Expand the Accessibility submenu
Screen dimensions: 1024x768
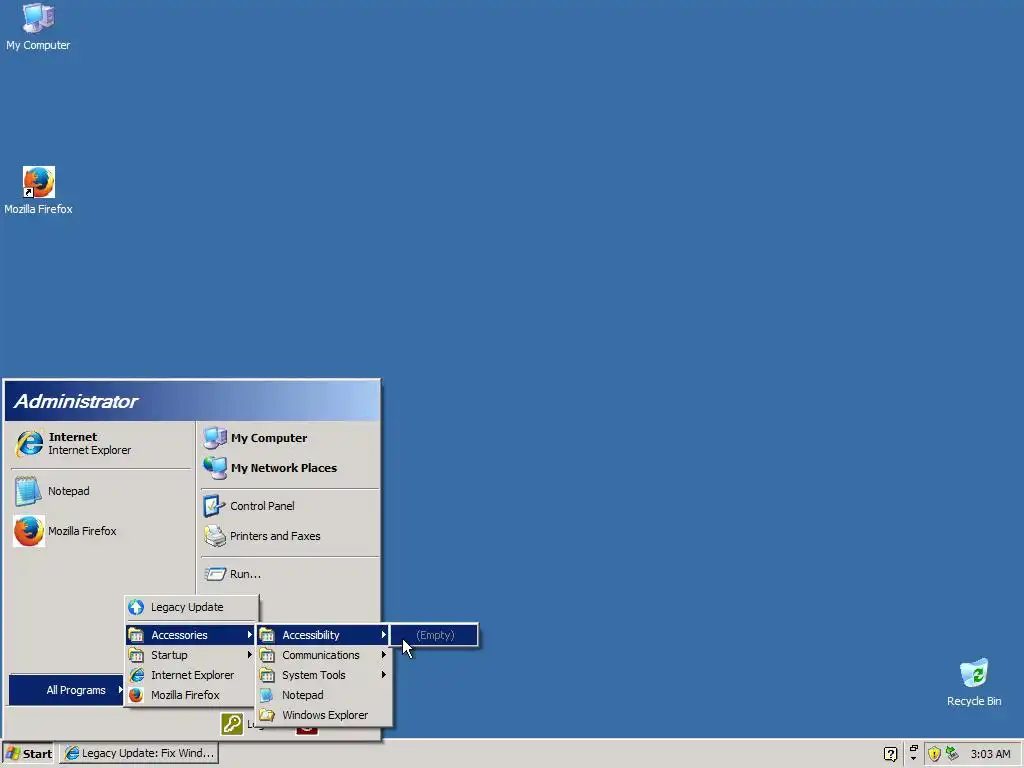(323, 635)
